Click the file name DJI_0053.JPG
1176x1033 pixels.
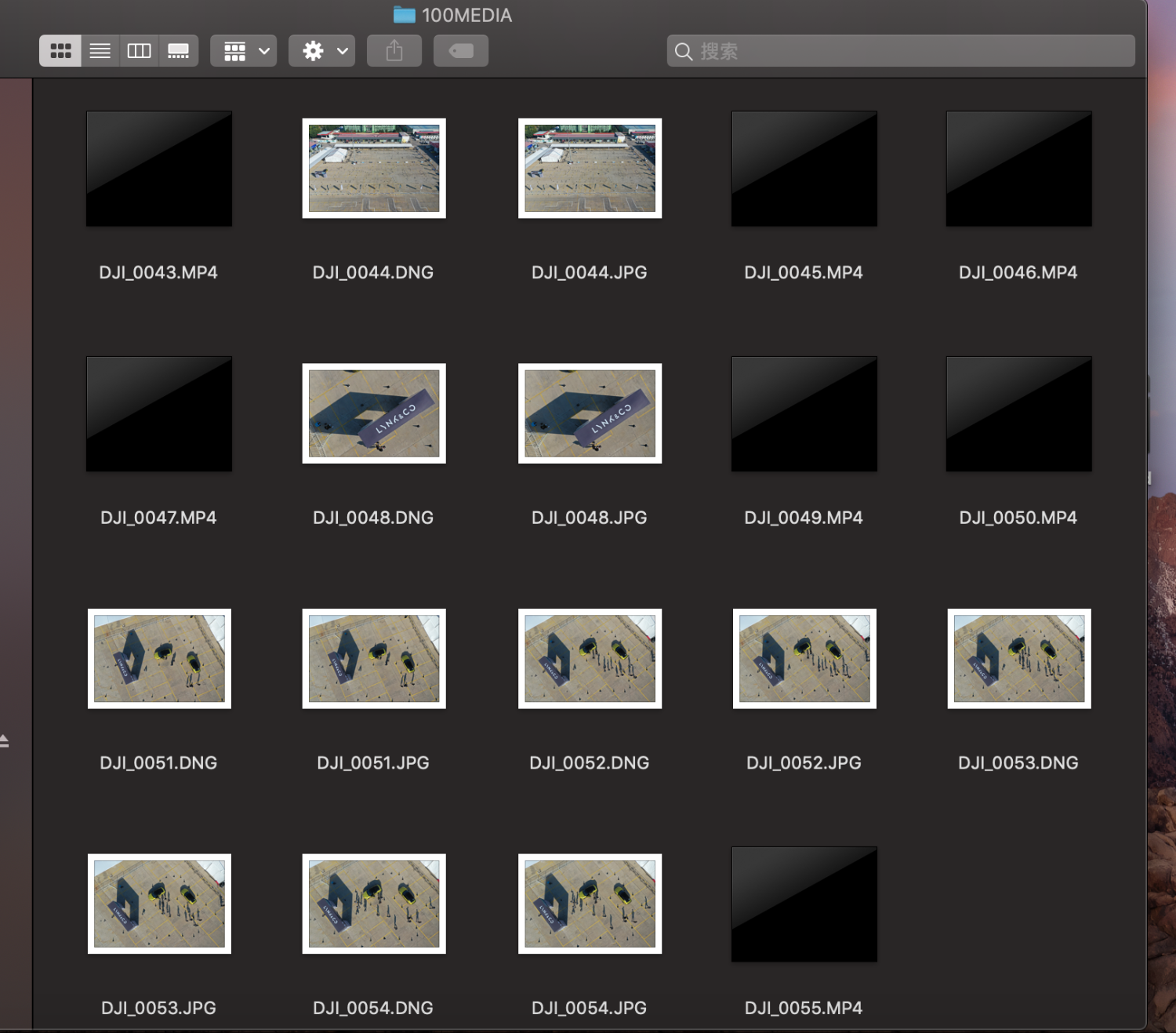coord(158,1008)
